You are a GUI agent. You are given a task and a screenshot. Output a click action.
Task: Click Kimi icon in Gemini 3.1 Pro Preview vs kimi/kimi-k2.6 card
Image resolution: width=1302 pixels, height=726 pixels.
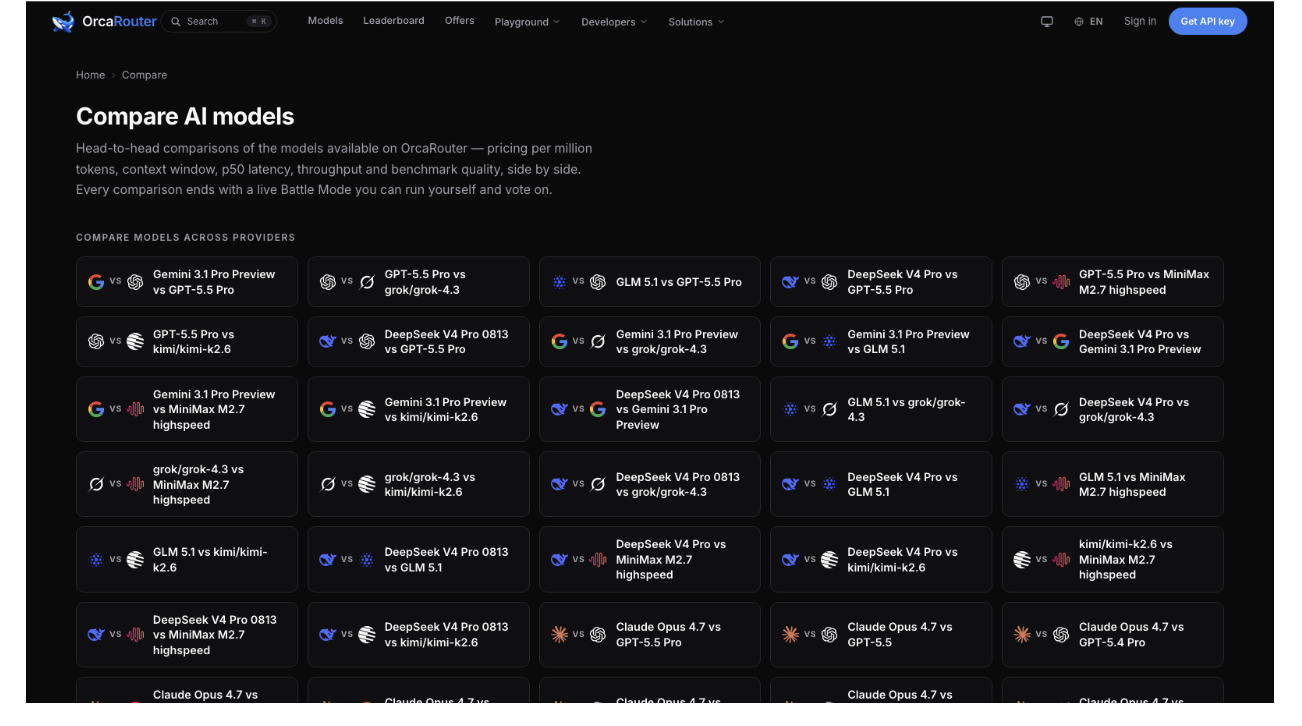tap(367, 409)
